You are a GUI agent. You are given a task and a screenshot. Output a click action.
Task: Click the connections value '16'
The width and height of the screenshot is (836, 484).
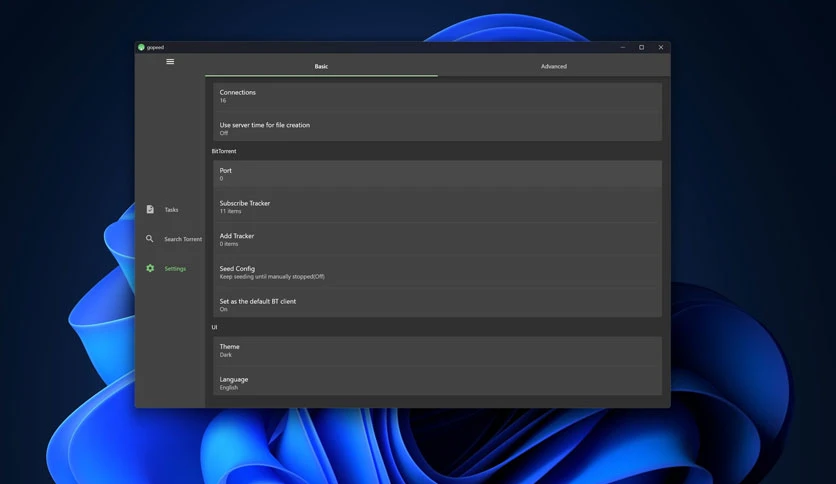(223, 100)
